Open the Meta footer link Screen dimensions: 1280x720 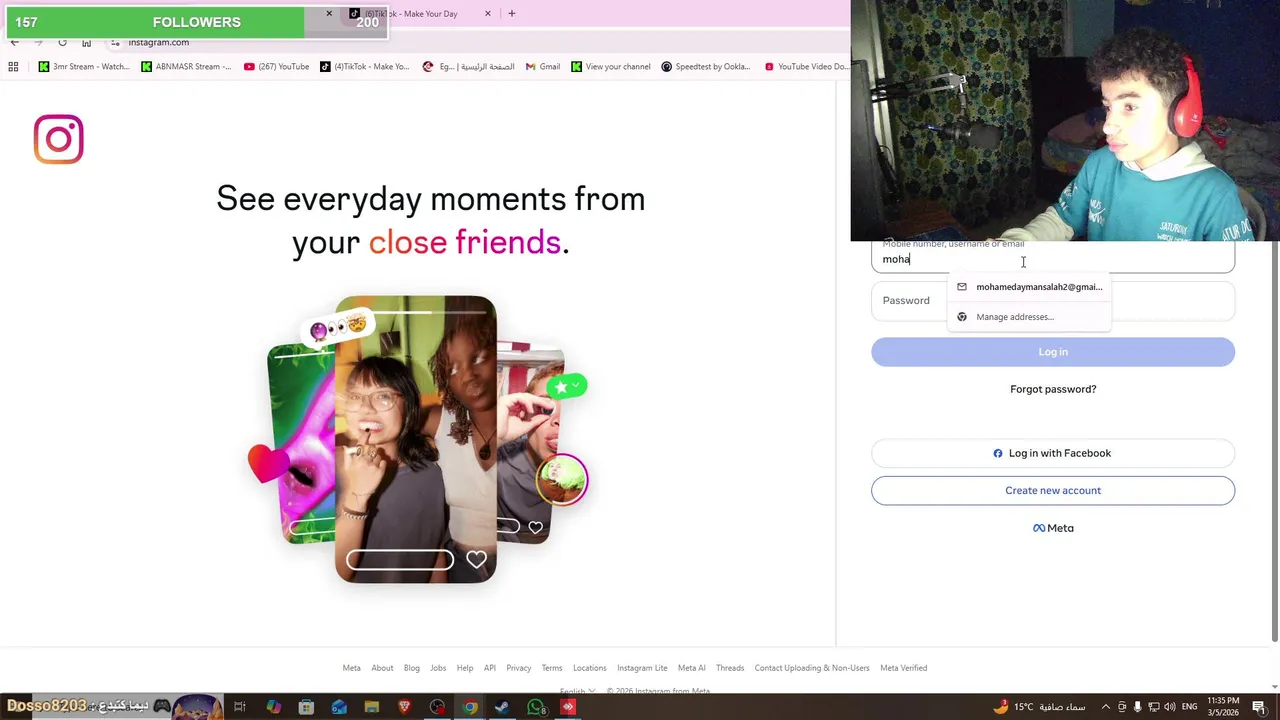[351, 668]
